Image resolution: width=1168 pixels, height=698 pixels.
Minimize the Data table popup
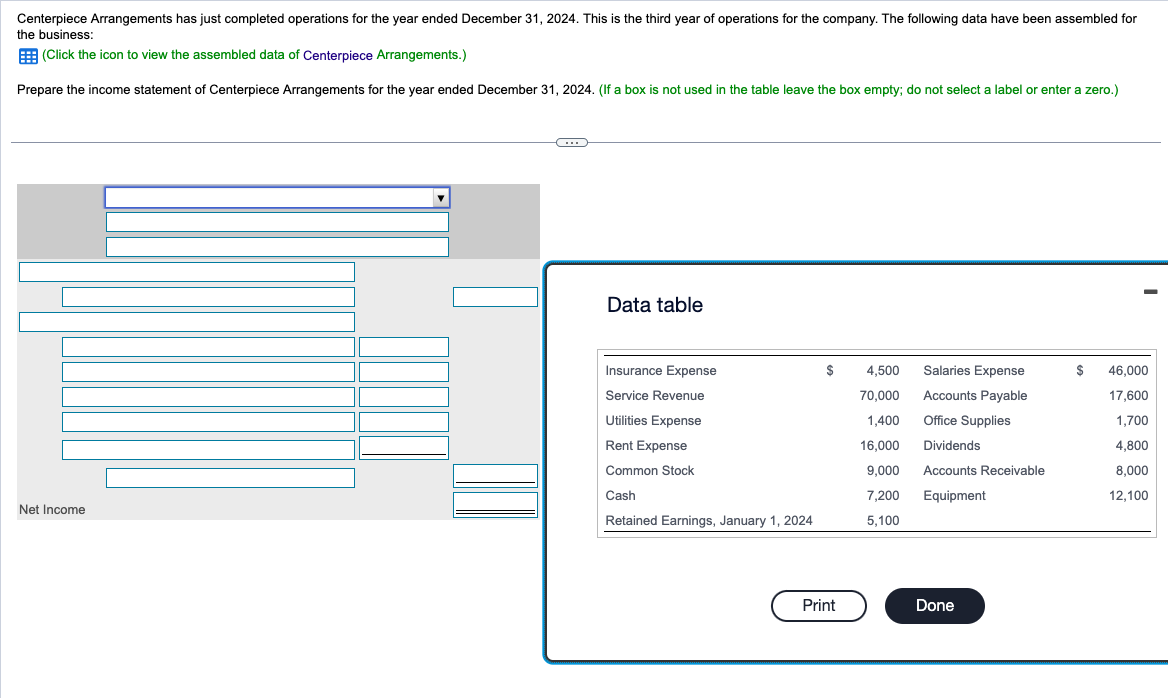click(x=1149, y=291)
